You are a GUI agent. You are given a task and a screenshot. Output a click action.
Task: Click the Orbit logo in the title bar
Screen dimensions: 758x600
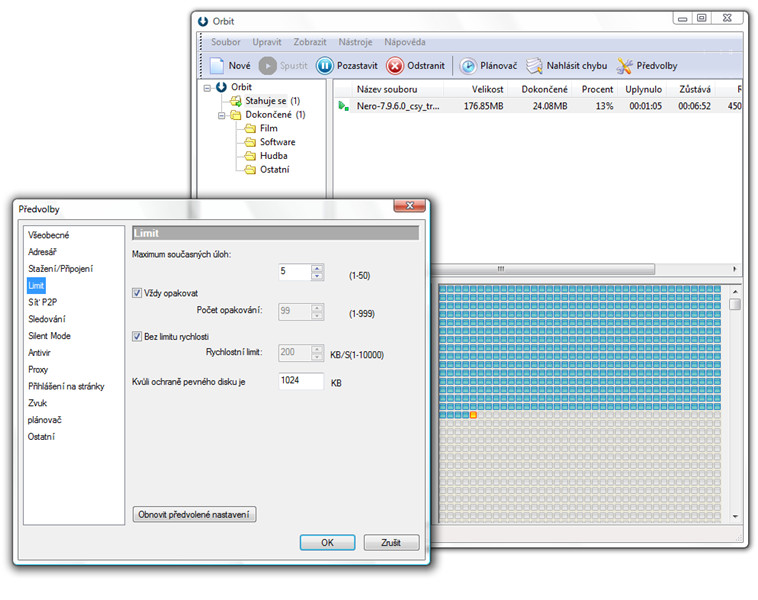(203, 21)
